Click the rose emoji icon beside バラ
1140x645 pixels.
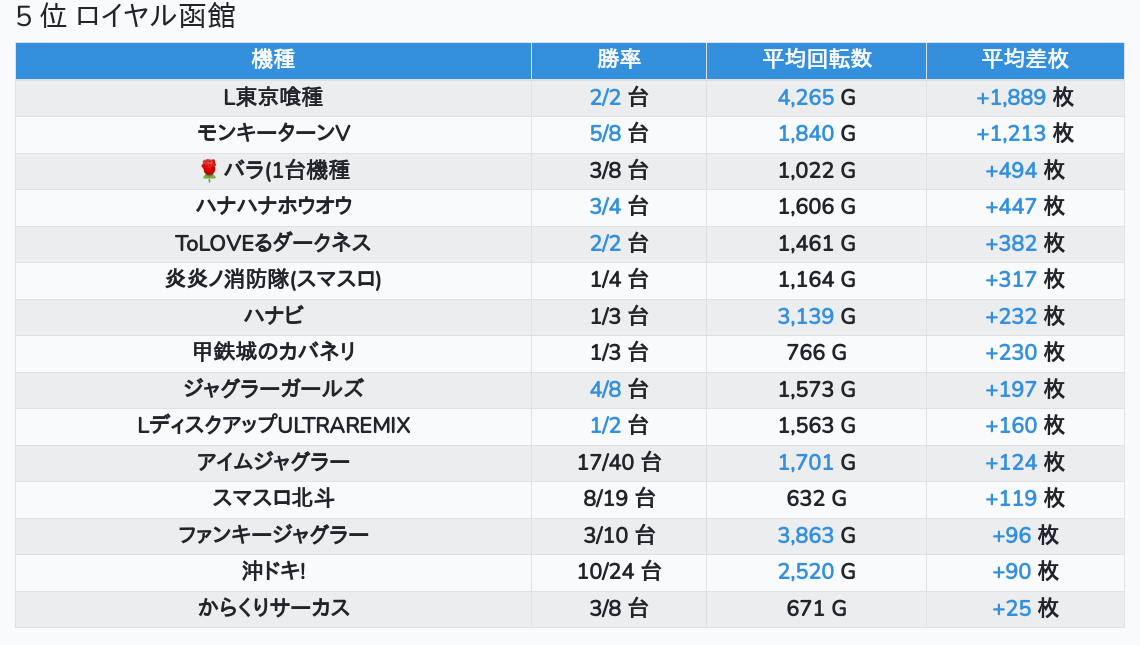pyautogui.click(x=208, y=171)
